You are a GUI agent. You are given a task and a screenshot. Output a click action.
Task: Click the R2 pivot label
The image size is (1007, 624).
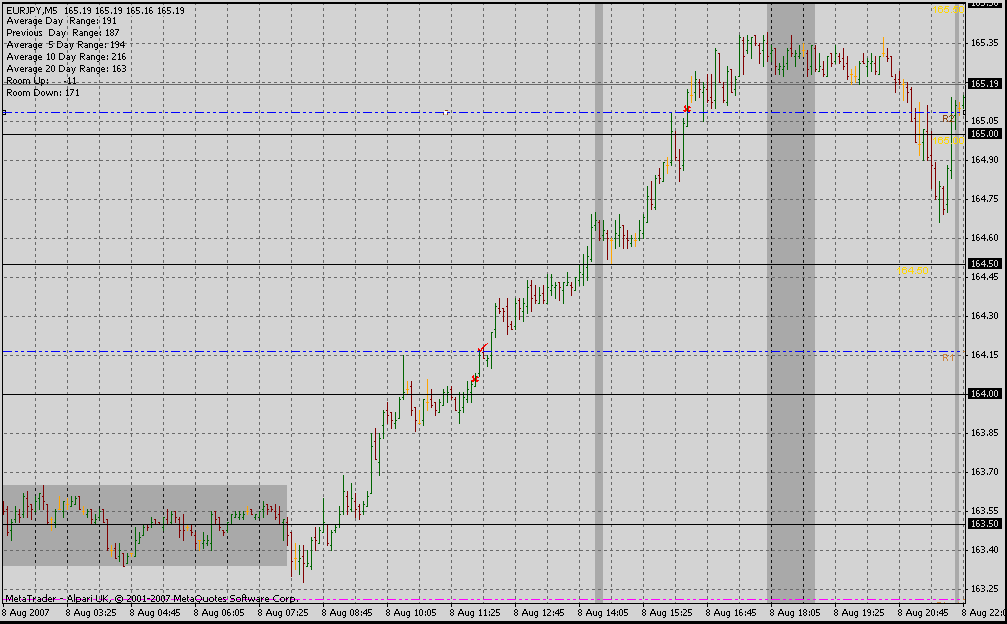pyautogui.click(x=947, y=118)
